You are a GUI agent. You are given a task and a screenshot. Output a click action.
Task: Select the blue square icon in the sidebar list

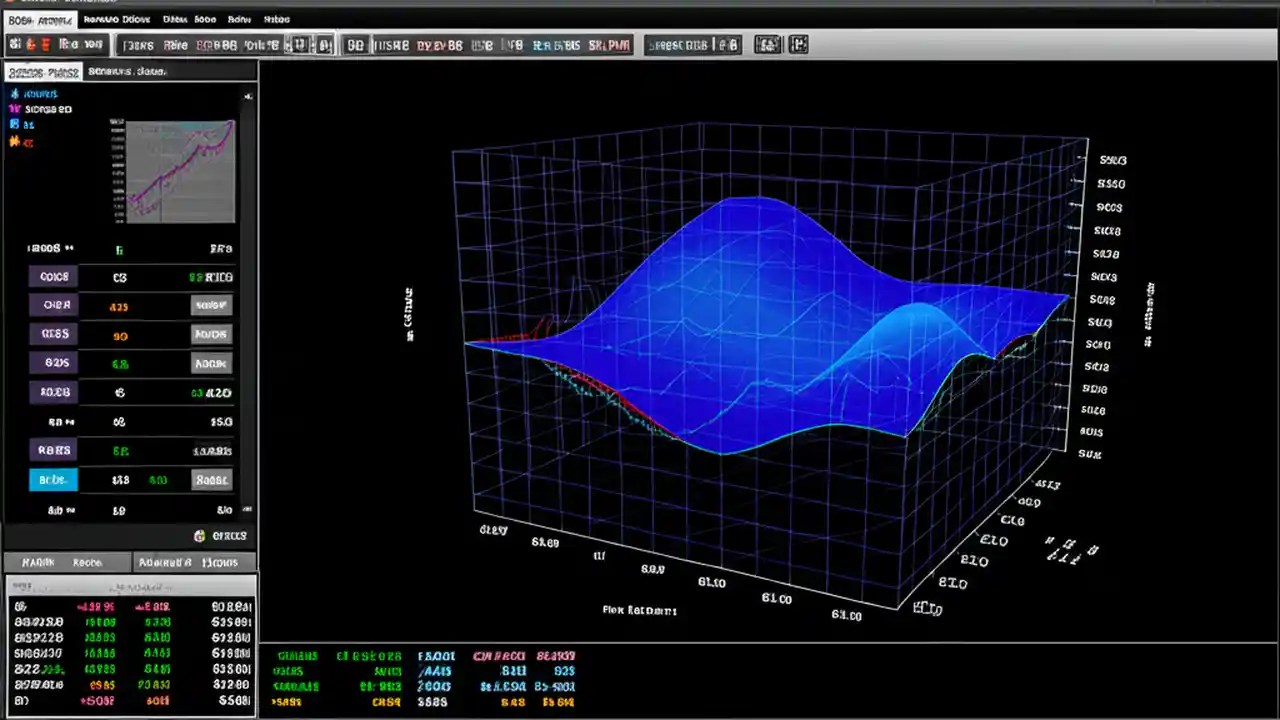[13, 124]
